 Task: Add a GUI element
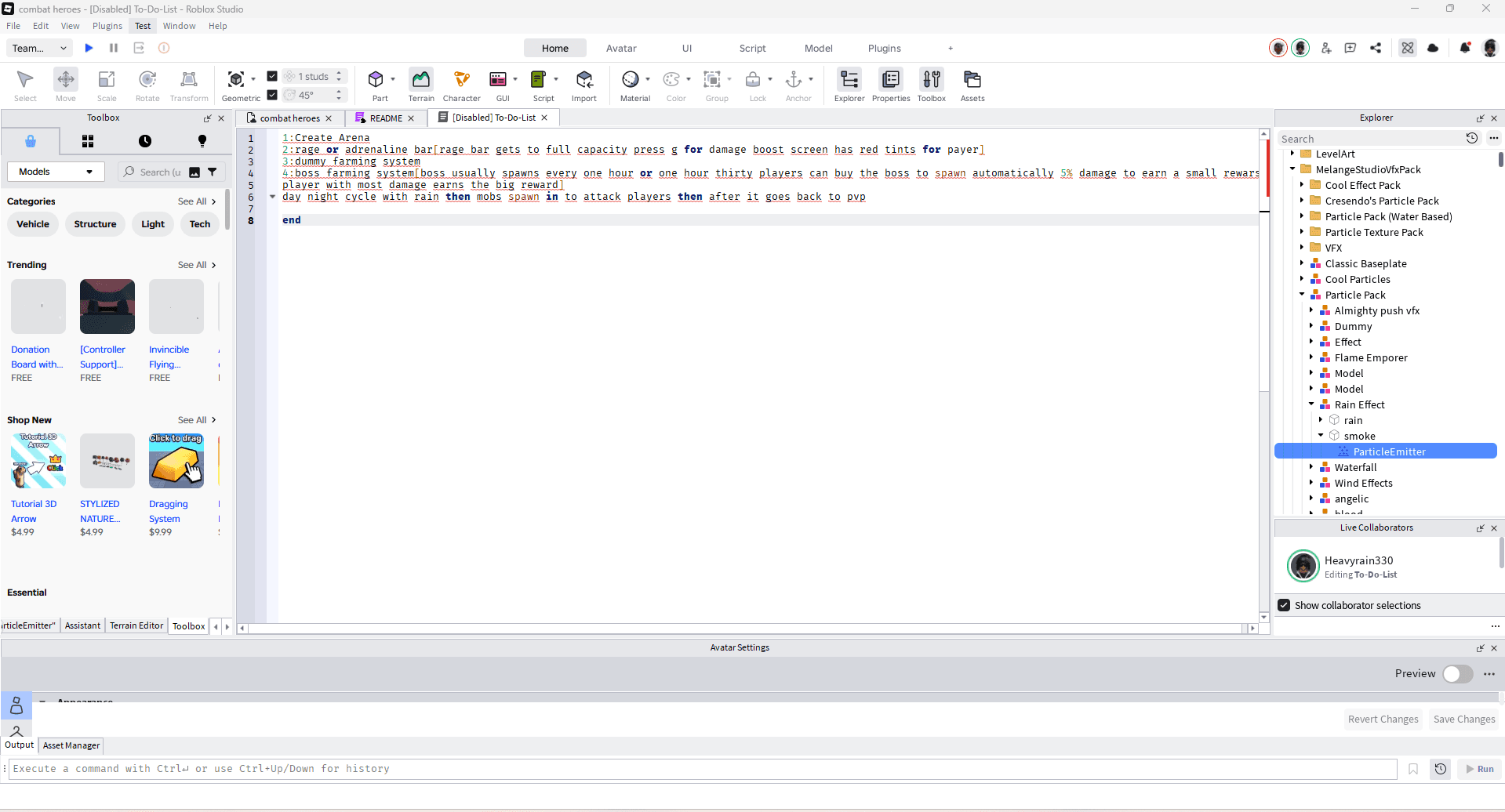point(499,85)
